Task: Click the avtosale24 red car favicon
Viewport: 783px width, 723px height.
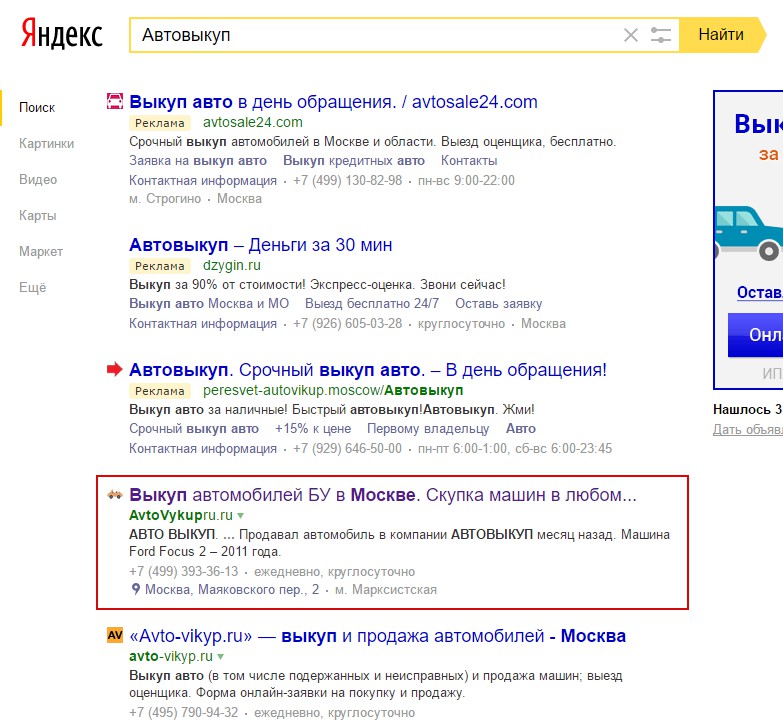Action: click(x=115, y=101)
